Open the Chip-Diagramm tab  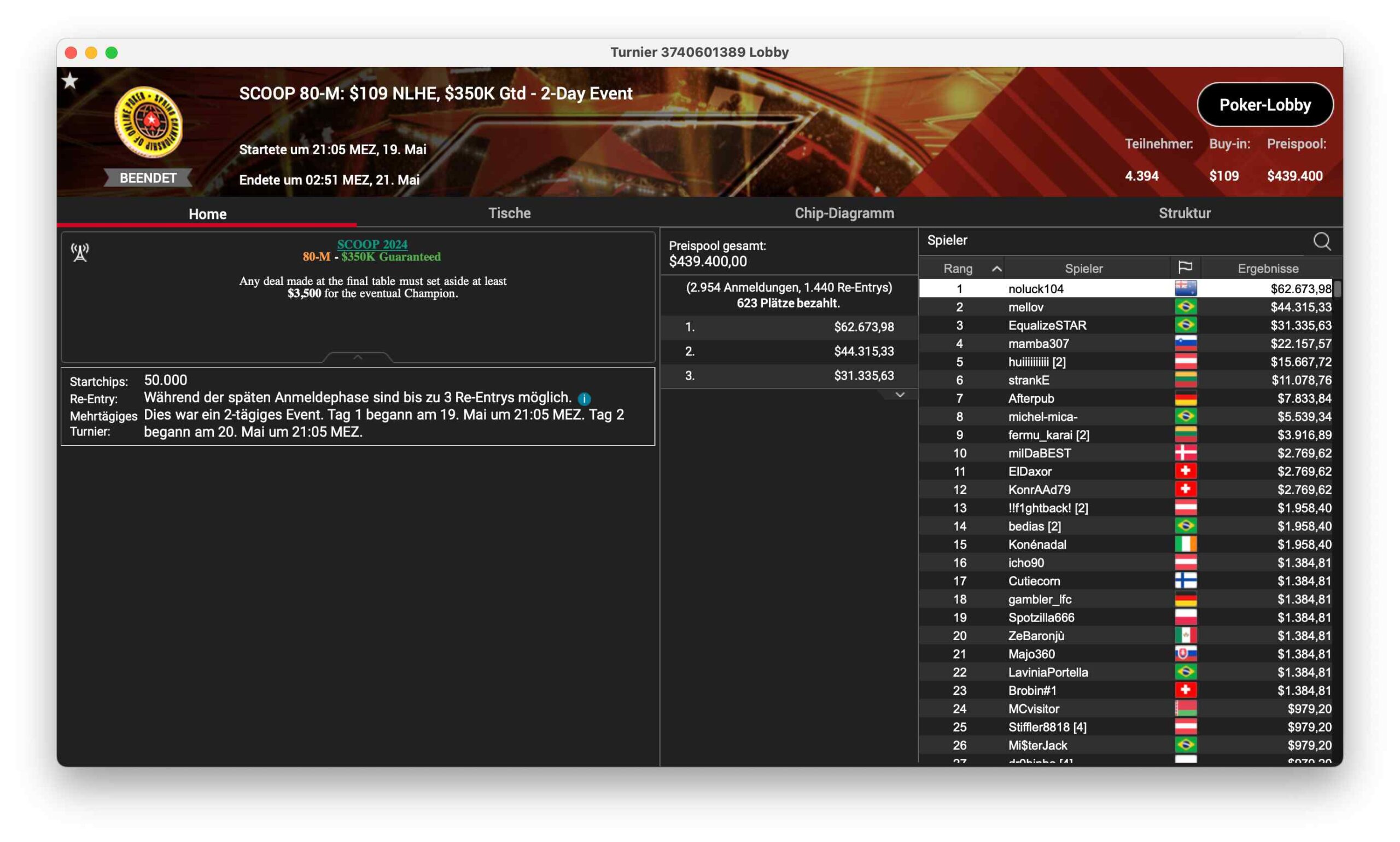coord(844,213)
